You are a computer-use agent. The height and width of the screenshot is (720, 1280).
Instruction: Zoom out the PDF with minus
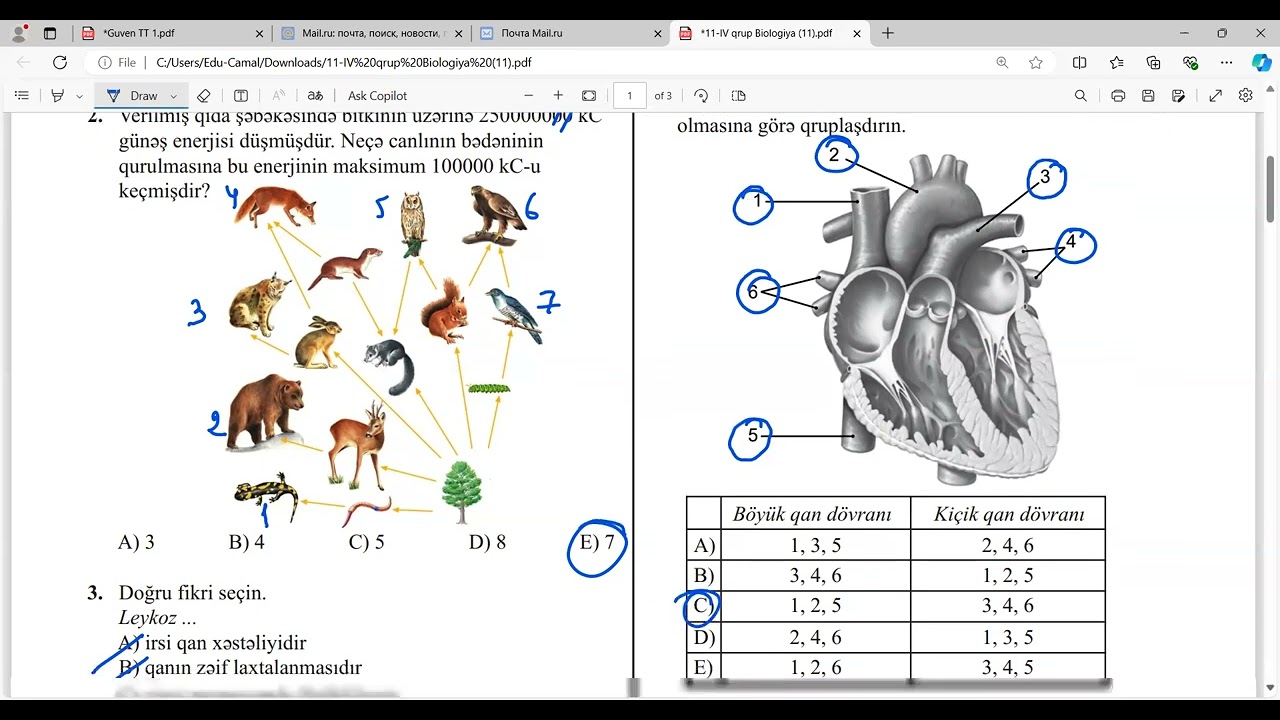[x=529, y=96]
